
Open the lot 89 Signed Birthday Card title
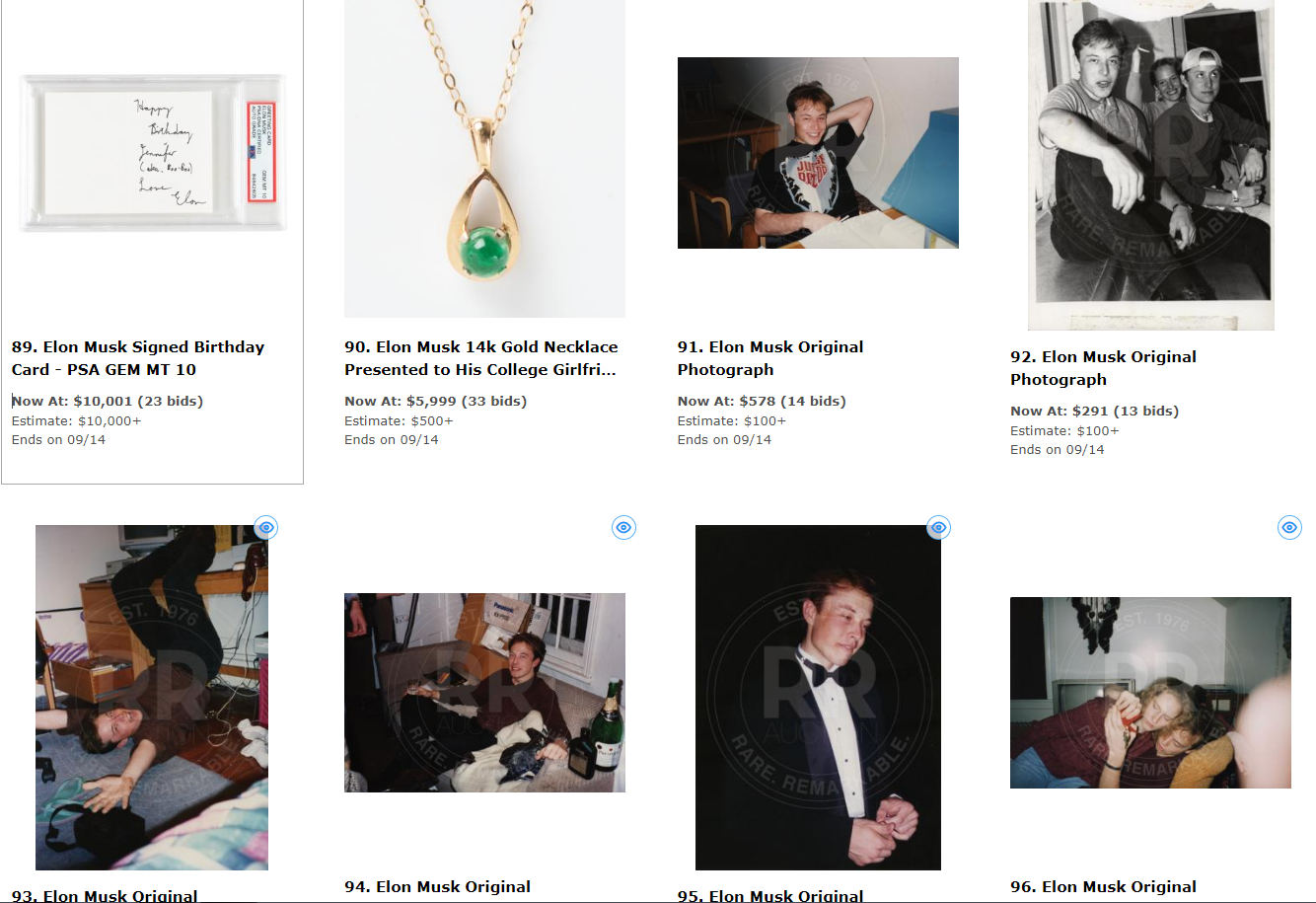138,358
